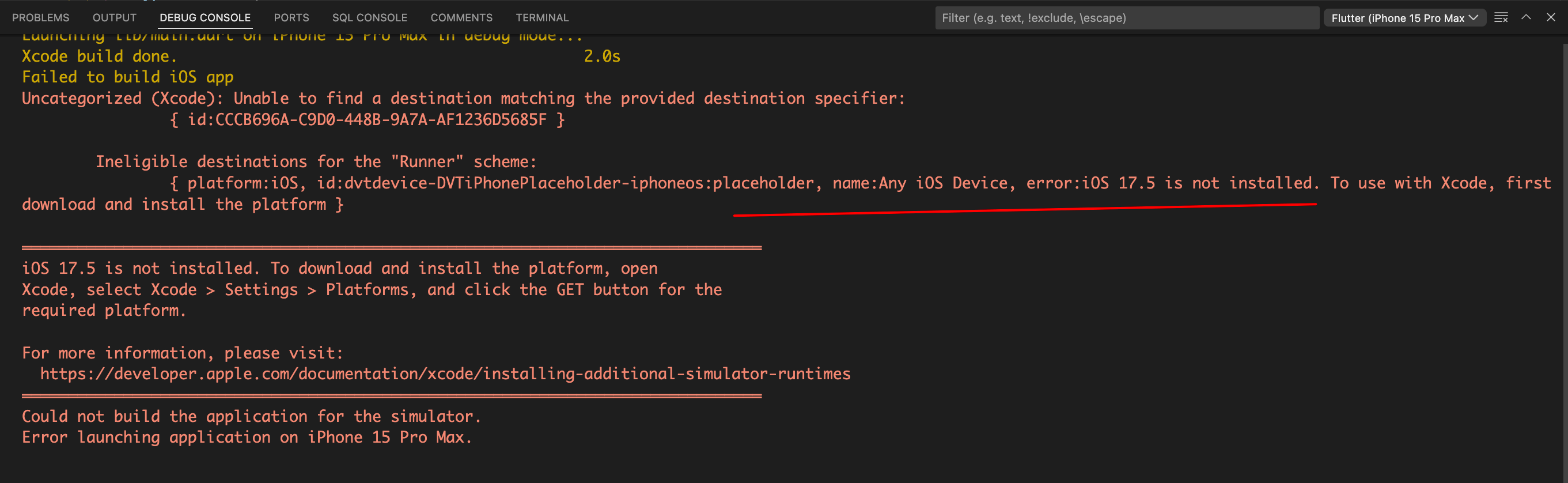Switch to the Terminal tab
This screenshot has height=483, width=1568.
pos(541,18)
